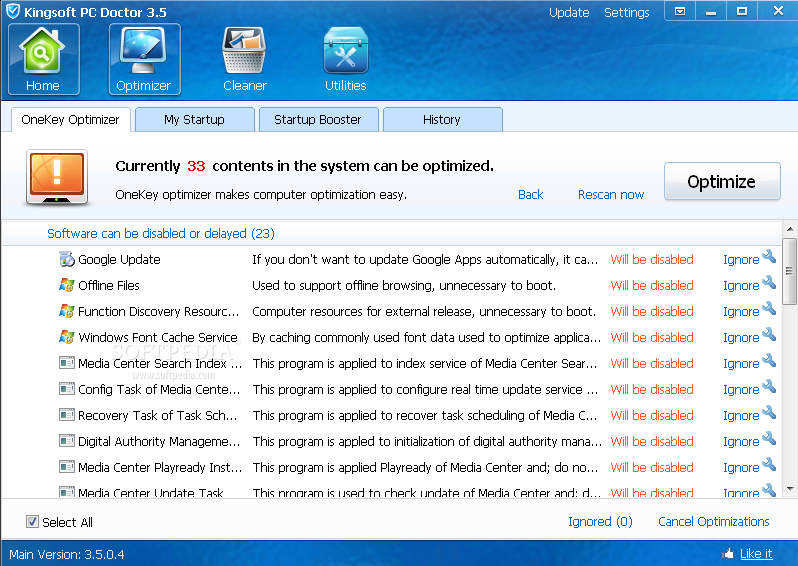Click wrench icon for Media Center Search Index
The image size is (798, 566).
point(769,361)
